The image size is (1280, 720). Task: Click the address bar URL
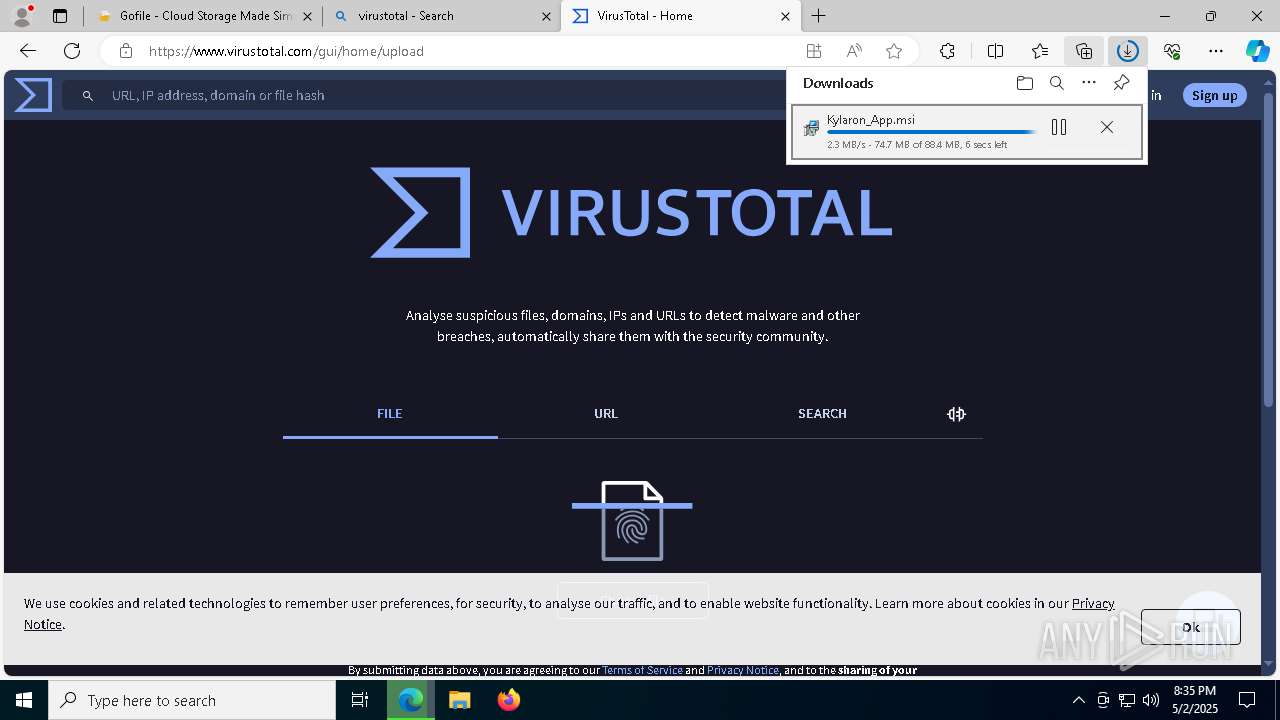pos(286,51)
